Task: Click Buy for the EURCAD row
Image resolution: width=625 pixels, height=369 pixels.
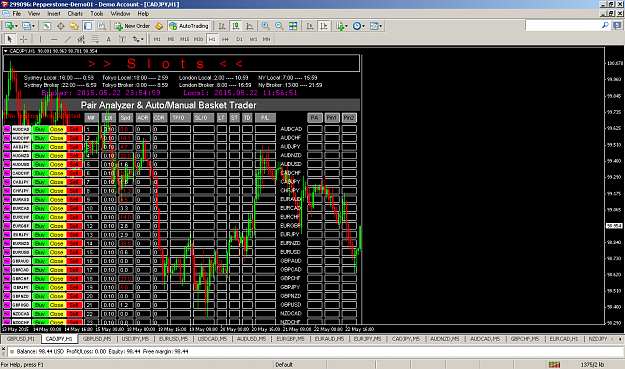Action: [x=40, y=208]
